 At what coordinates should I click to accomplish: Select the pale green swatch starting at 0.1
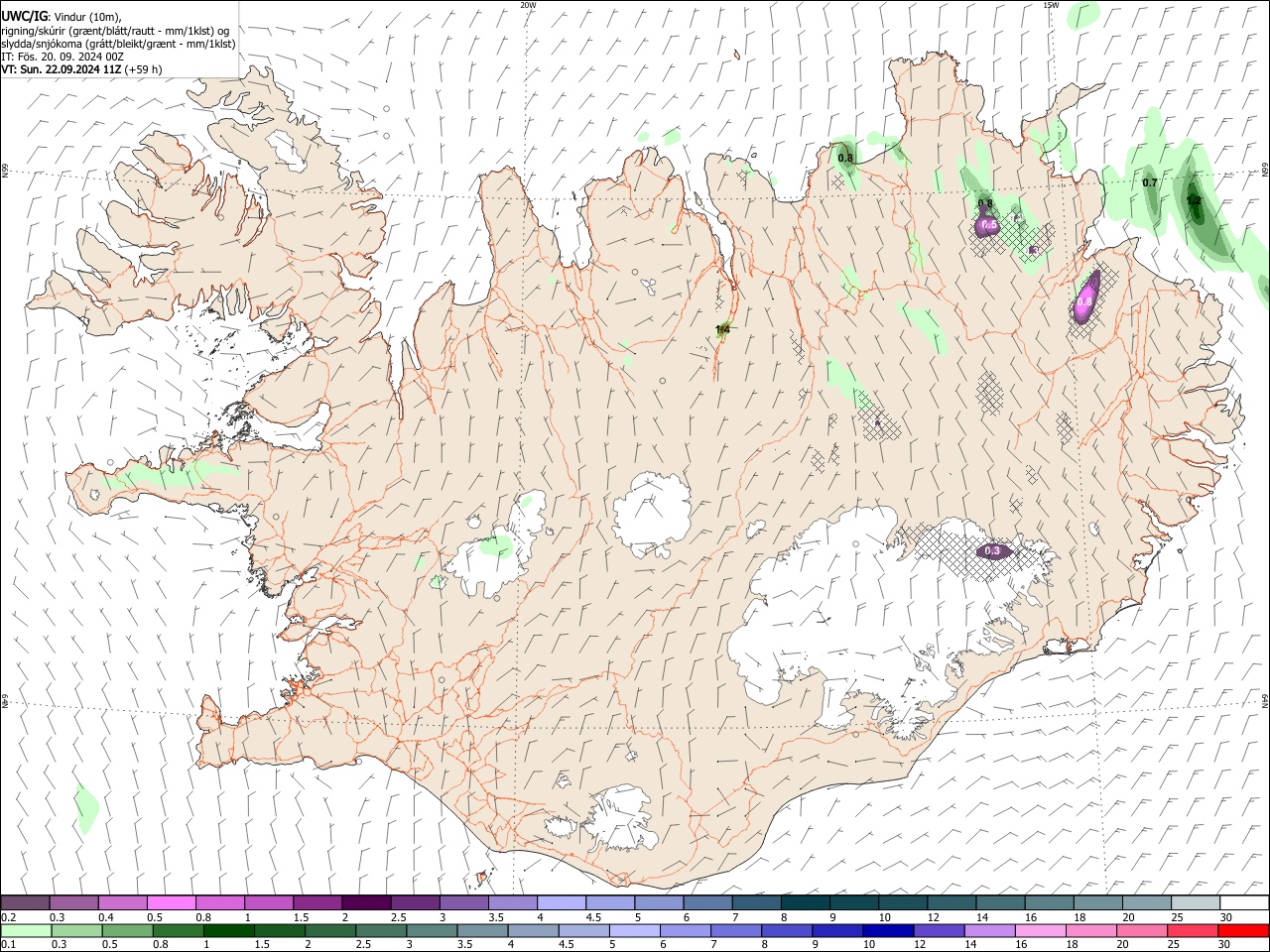click(26, 931)
